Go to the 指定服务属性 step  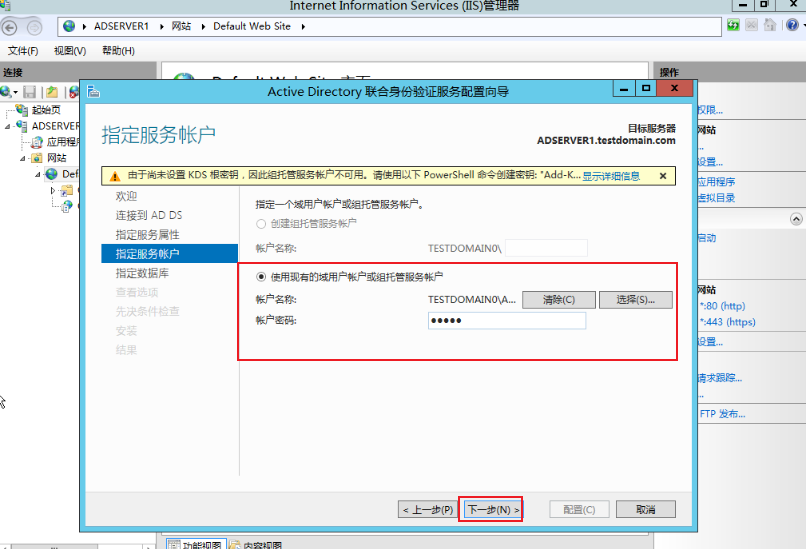[x=148, y=235]
